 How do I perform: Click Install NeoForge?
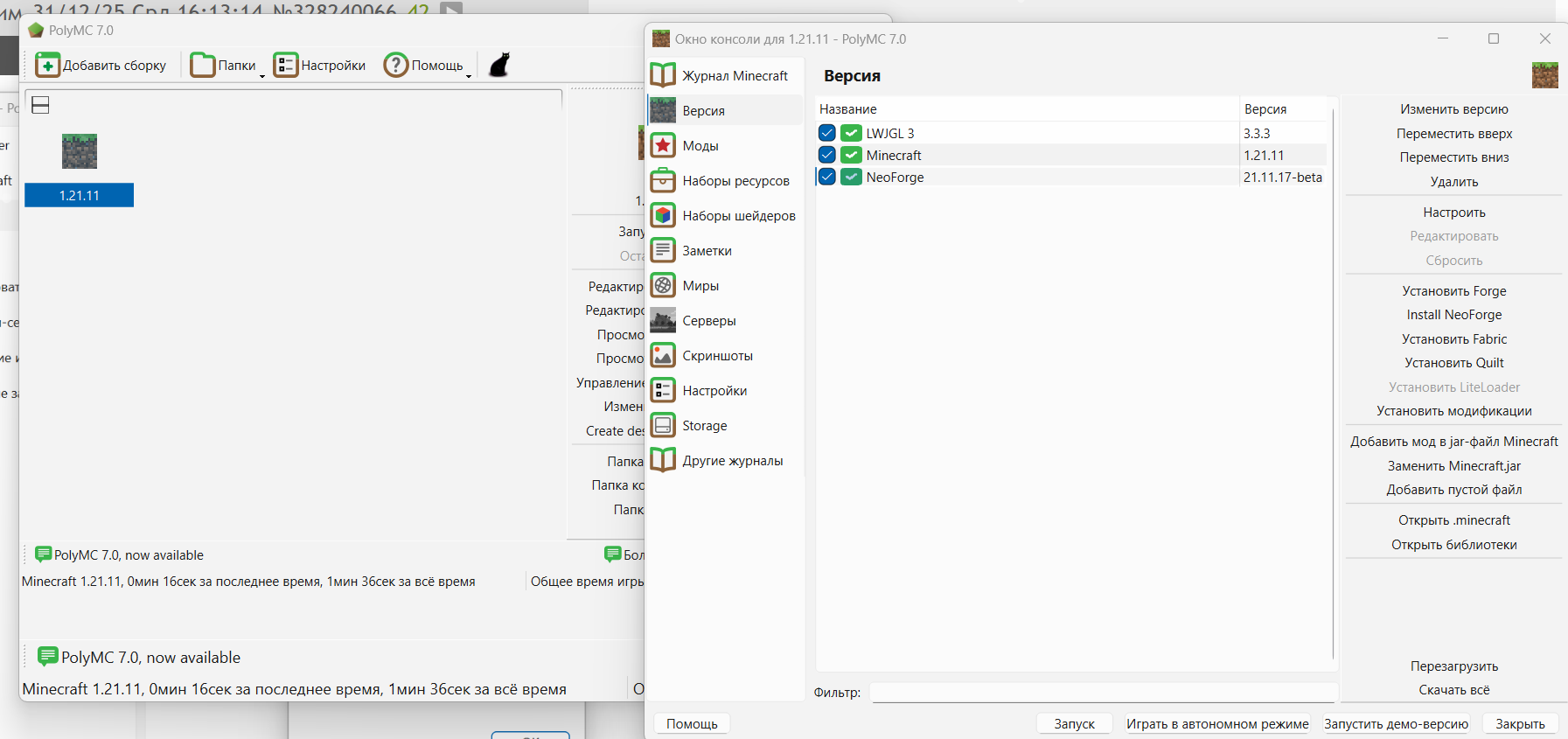1453,315
